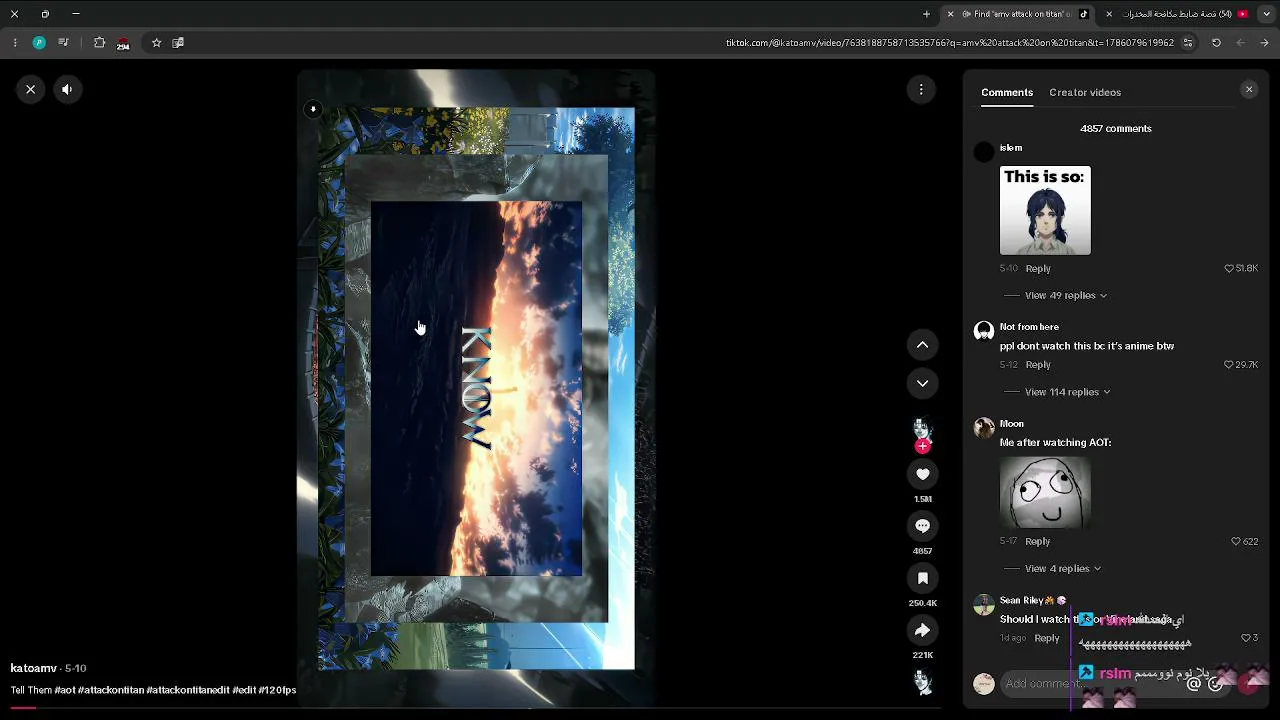The image size is (1280, 720).
Task: Open the #attackontitan hashtag
Action: pos(110,690)
